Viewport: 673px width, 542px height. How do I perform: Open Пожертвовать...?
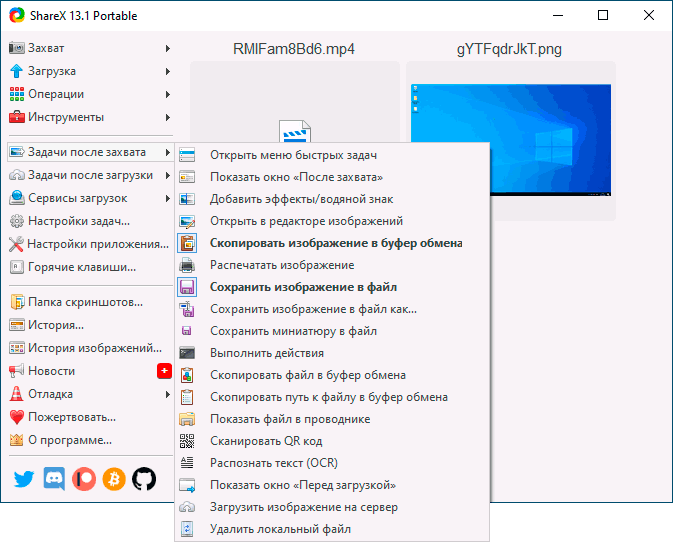pos(91,417)
